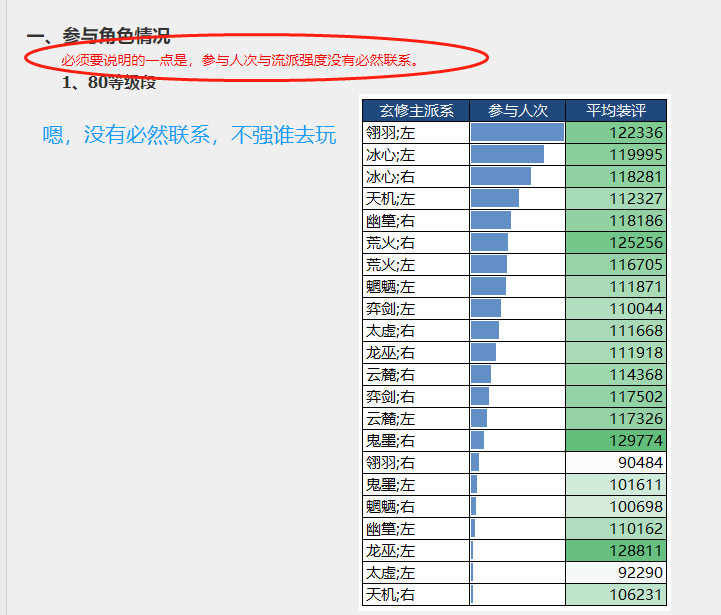721x615 pixels.
Task: Select the 冰心;右 row label
Action: (x=390, y=177)
